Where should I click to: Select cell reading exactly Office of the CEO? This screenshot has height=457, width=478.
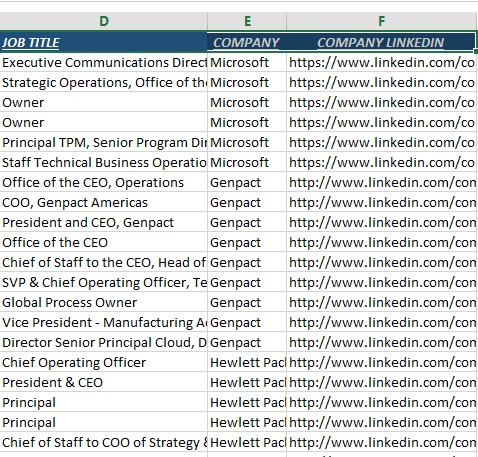click(103, 242)
